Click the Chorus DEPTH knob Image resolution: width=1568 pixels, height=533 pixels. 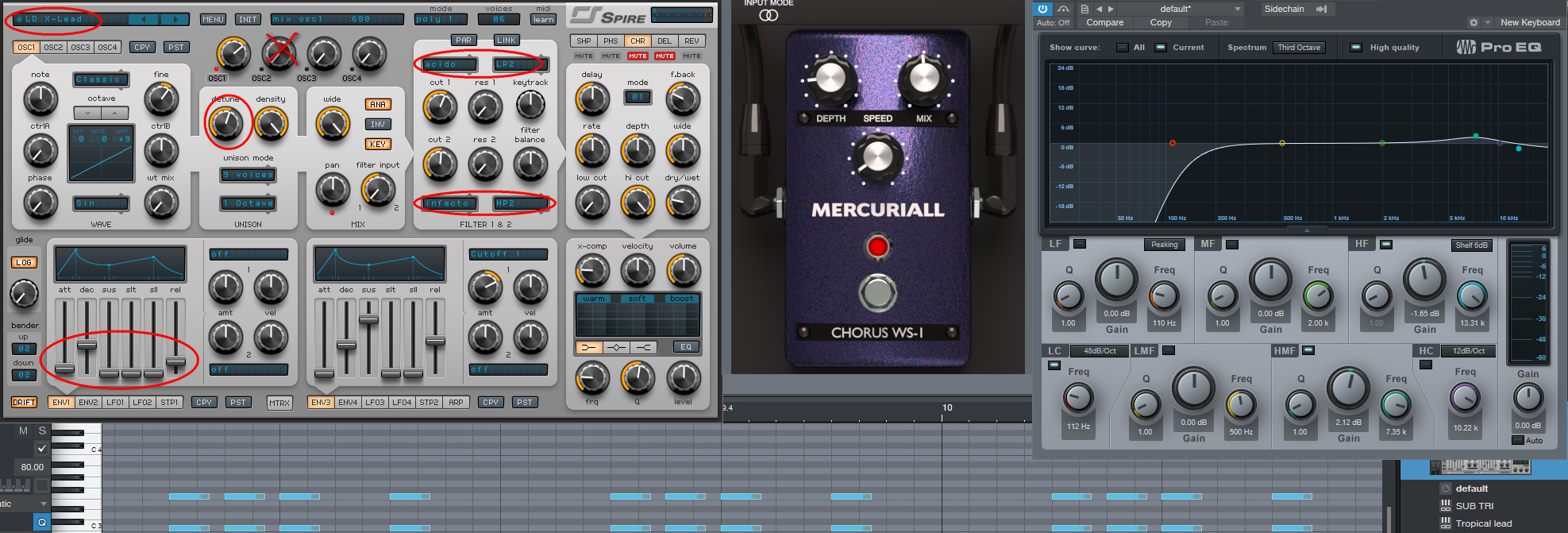click(x=830, y=78)
